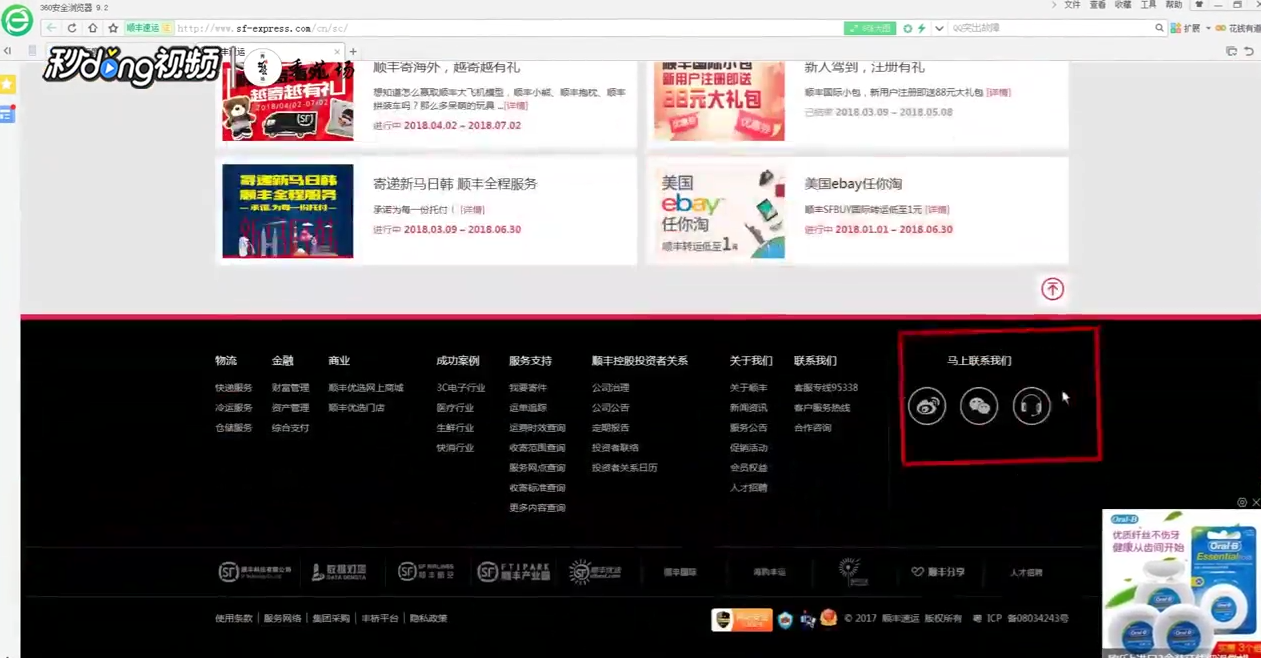Click the orange security certification badge
The width and height of the screenshot is (1261, 658).
point(741,620)
